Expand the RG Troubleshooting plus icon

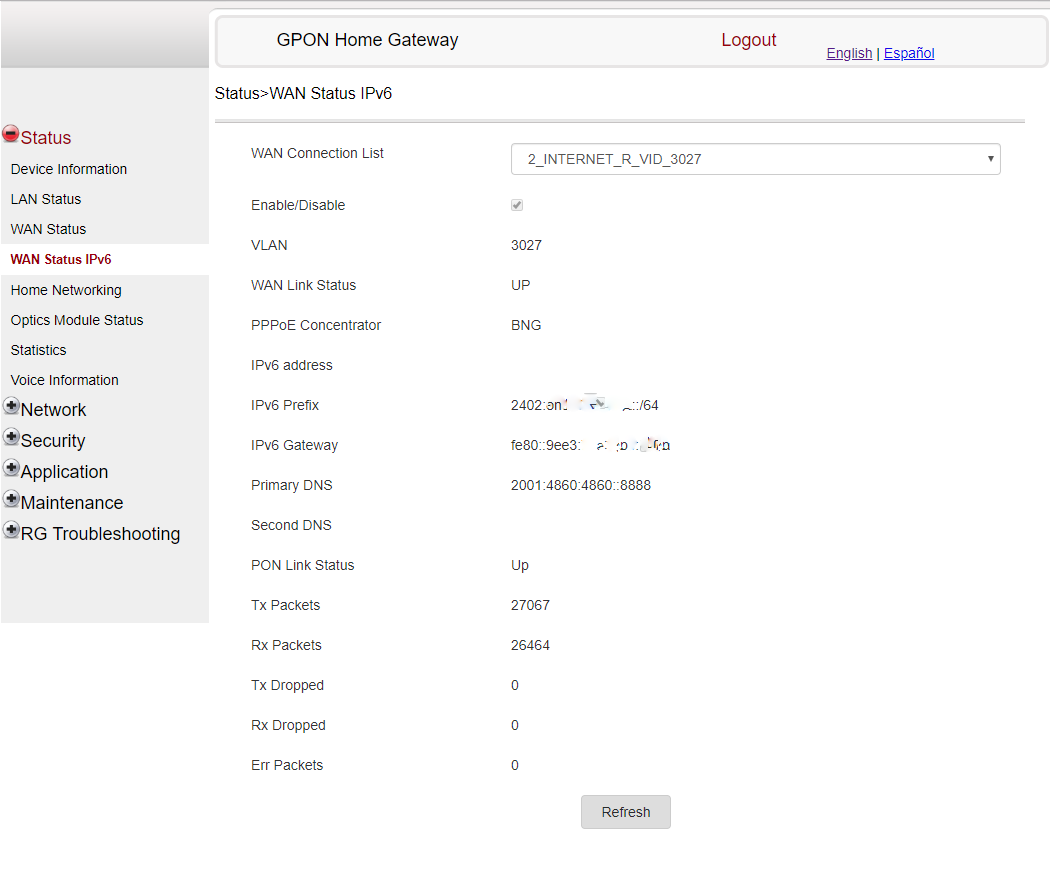[12, 530]
